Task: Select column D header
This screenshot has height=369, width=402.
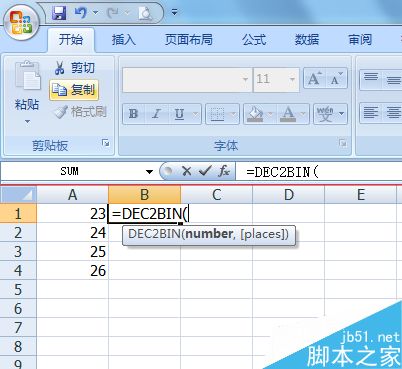Action: (x=289, y=195)
